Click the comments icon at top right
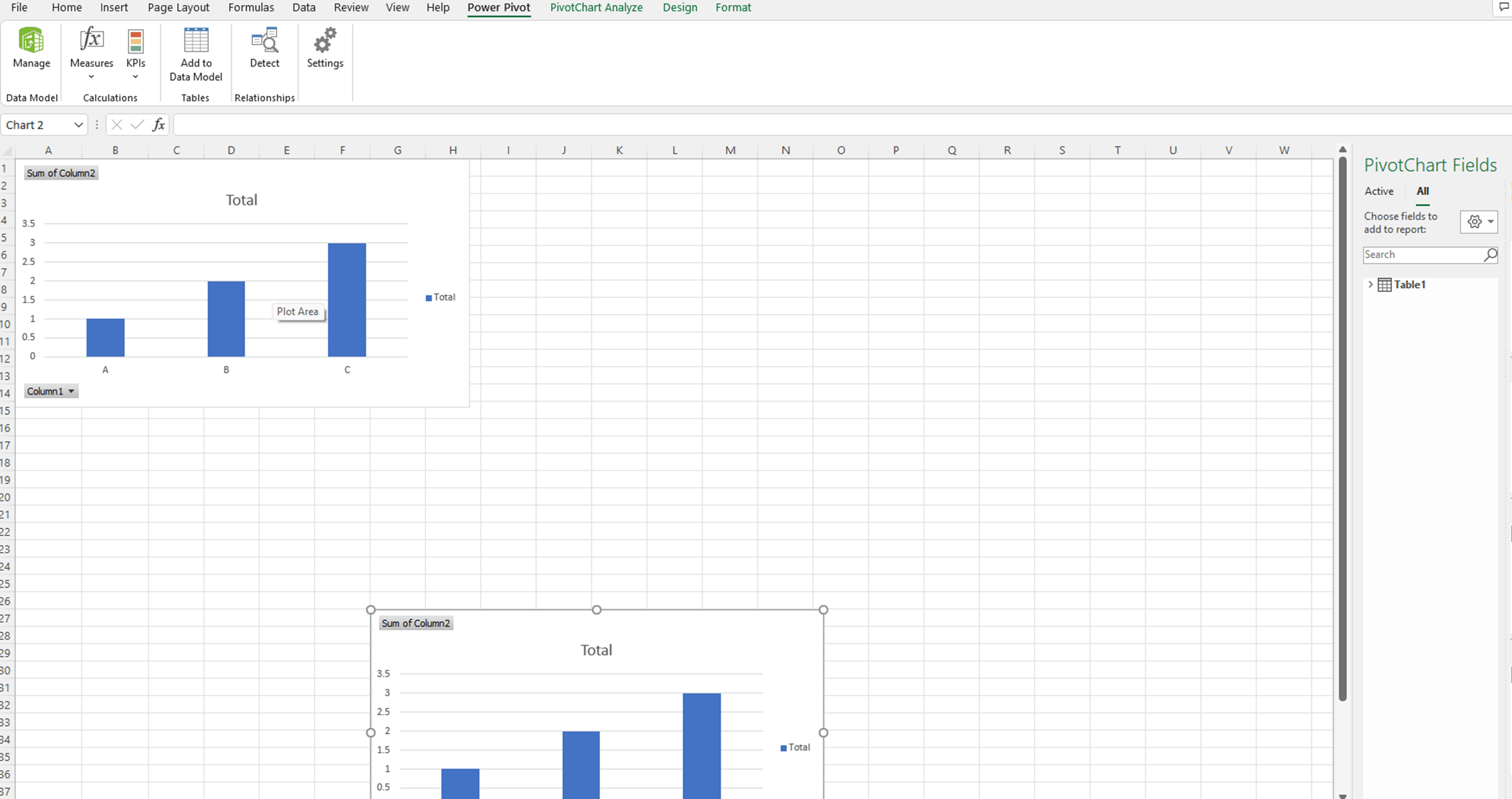1512x799 pixels. [1503, 8]
